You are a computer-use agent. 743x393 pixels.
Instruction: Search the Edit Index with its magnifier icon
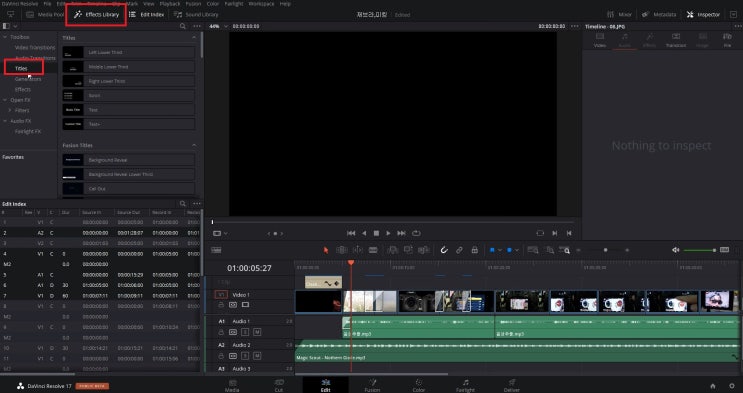[183, 204]
